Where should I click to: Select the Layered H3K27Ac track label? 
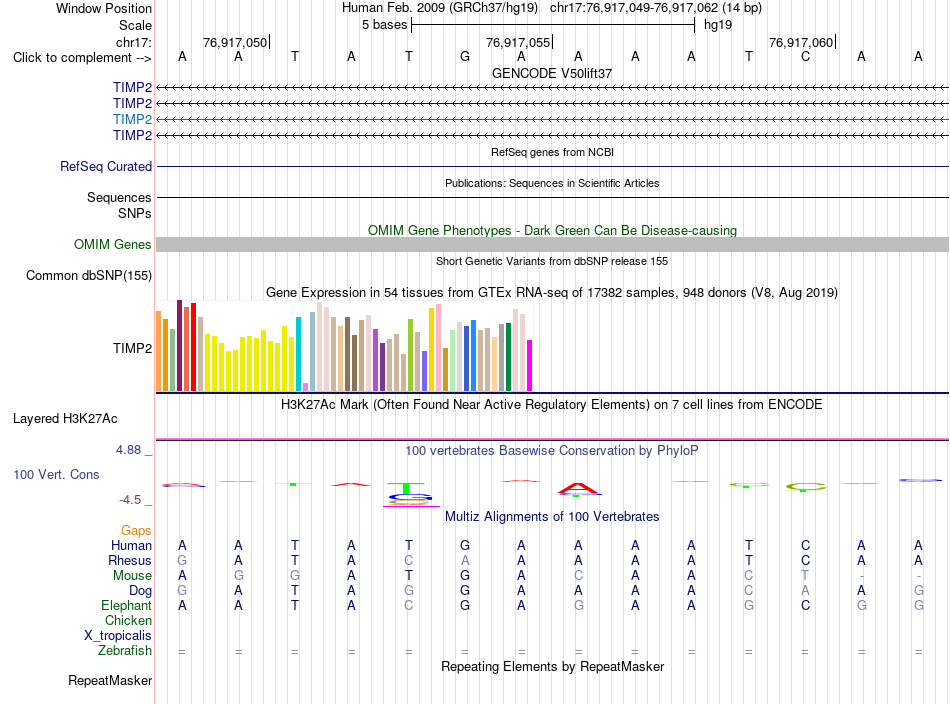pyautogui.click(x=65, y=419)
